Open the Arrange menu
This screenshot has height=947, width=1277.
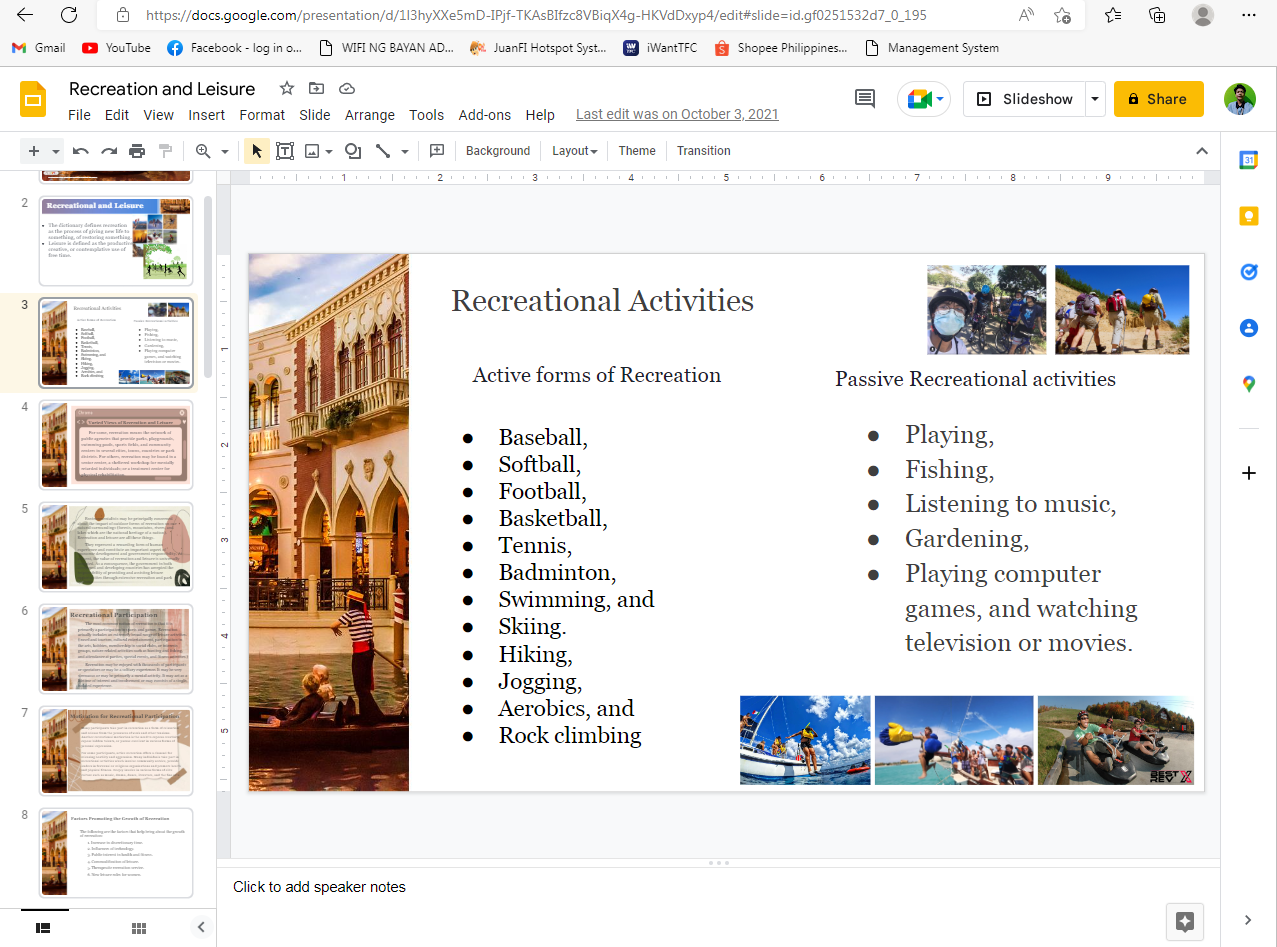[x=369, y=115]
